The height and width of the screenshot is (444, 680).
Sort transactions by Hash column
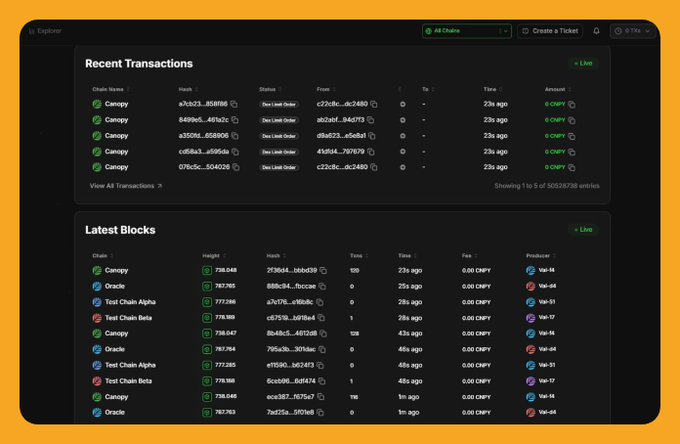pos(188,89)
